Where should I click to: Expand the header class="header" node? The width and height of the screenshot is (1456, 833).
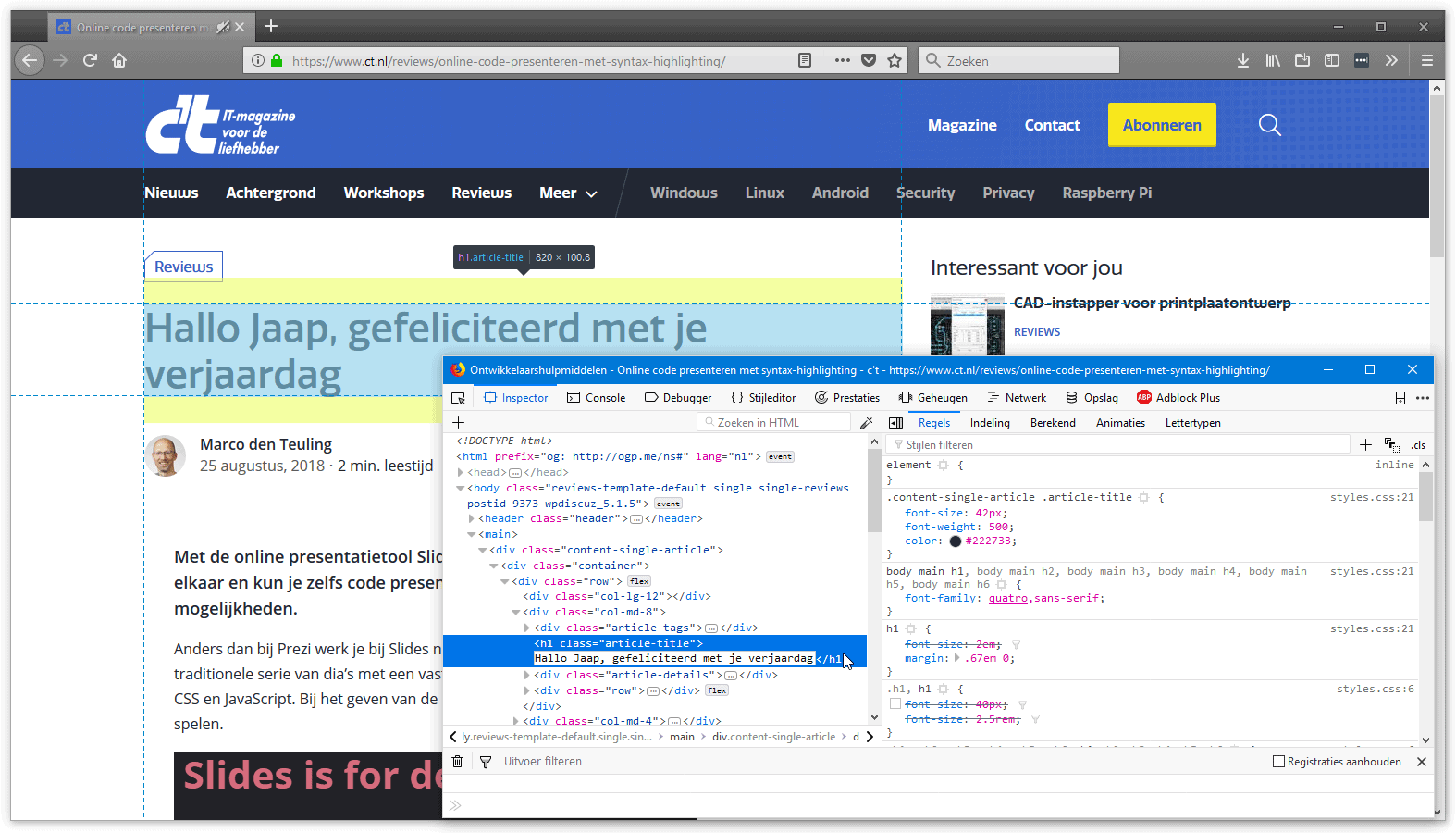click(472, 518)
